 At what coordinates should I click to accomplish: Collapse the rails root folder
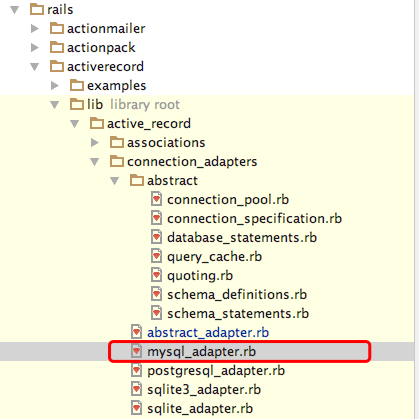[x=14, y=10]
